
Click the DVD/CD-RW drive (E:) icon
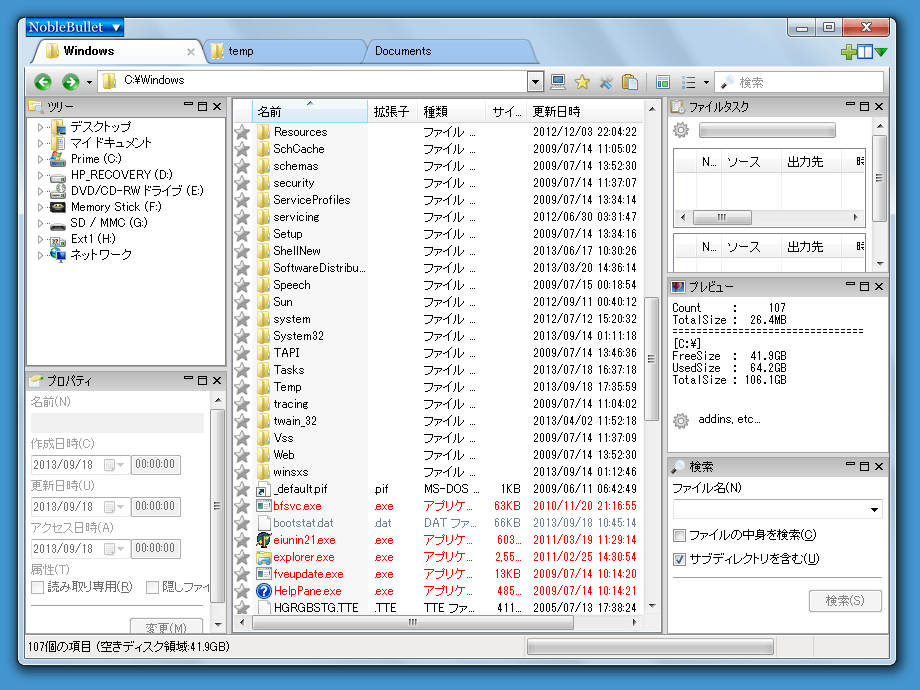[x=58, y=191]
